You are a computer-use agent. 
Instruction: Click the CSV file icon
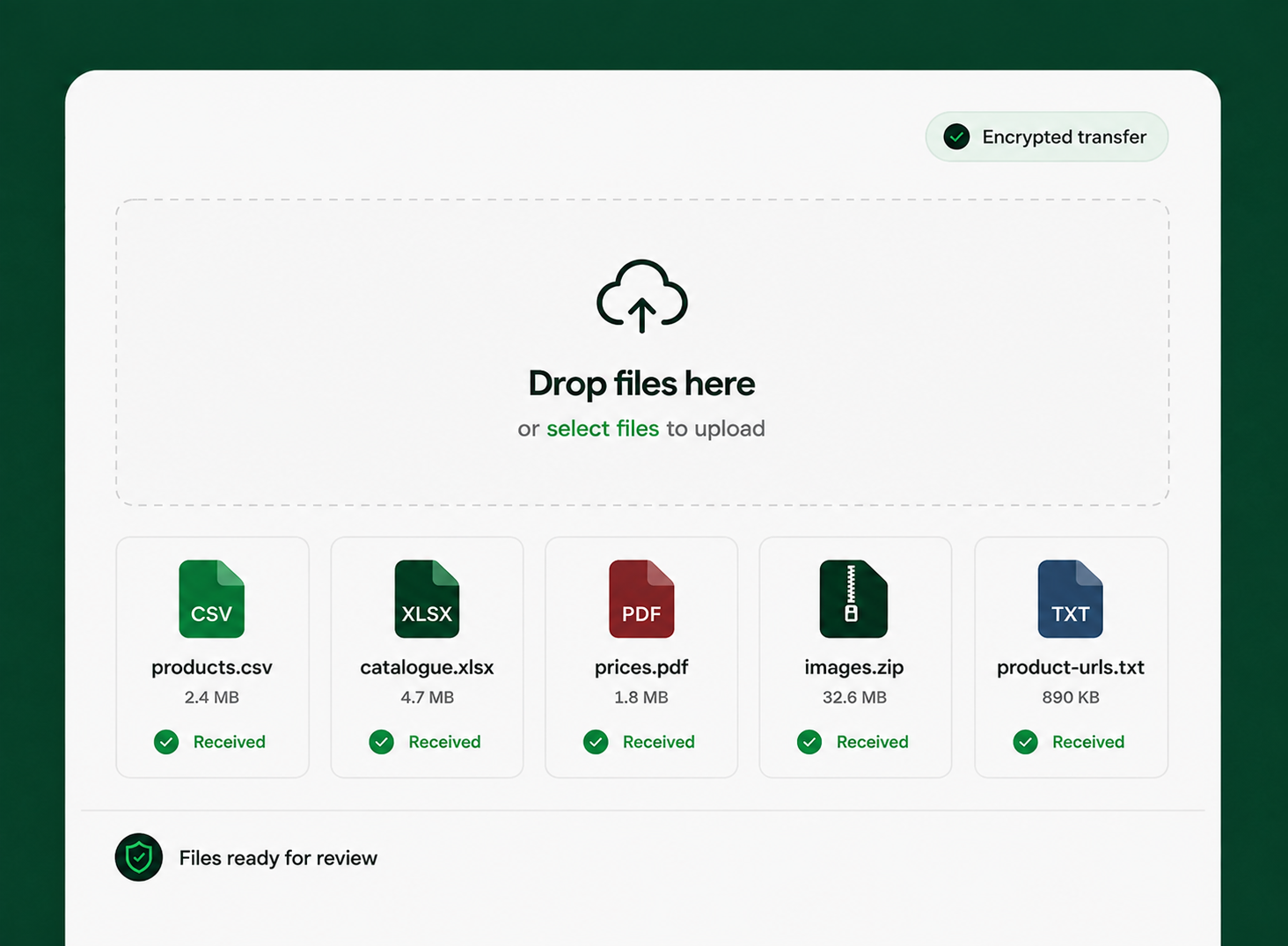[x=211, y=599]
